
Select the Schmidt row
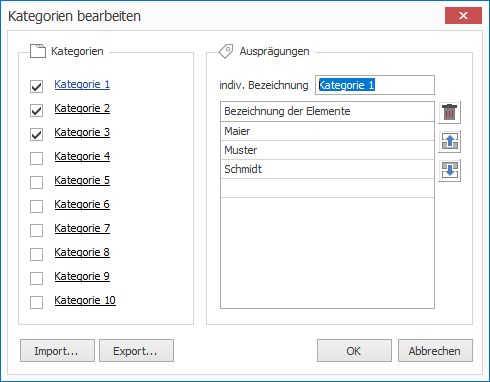[x=327, y=169]
